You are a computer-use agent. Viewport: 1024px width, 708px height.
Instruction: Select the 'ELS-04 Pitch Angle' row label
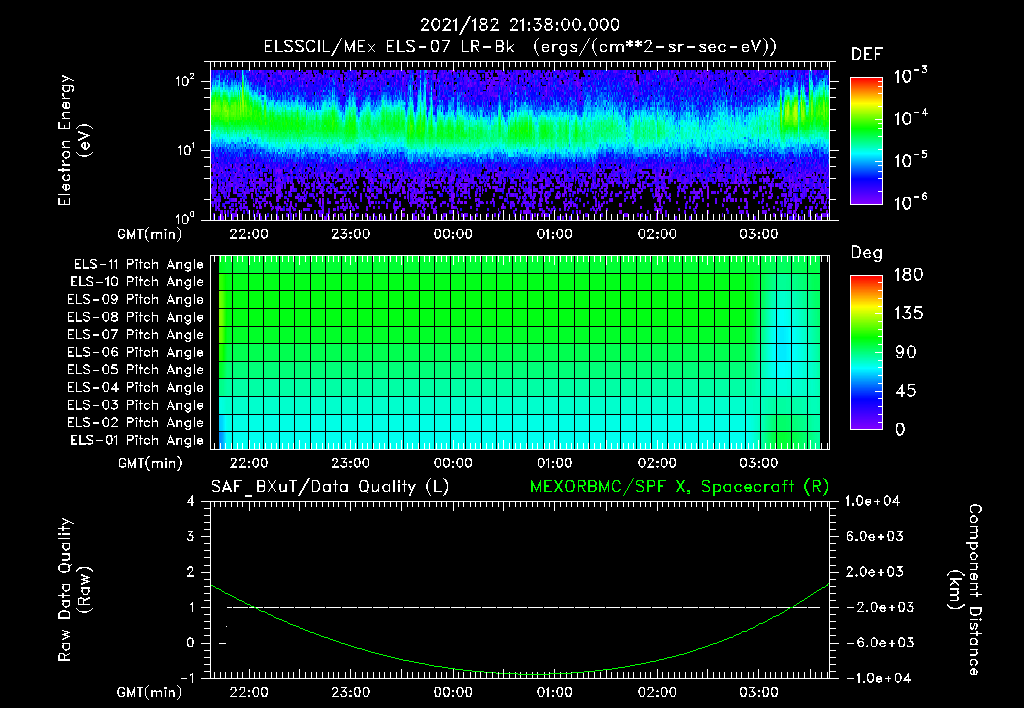tap(135, 388)
